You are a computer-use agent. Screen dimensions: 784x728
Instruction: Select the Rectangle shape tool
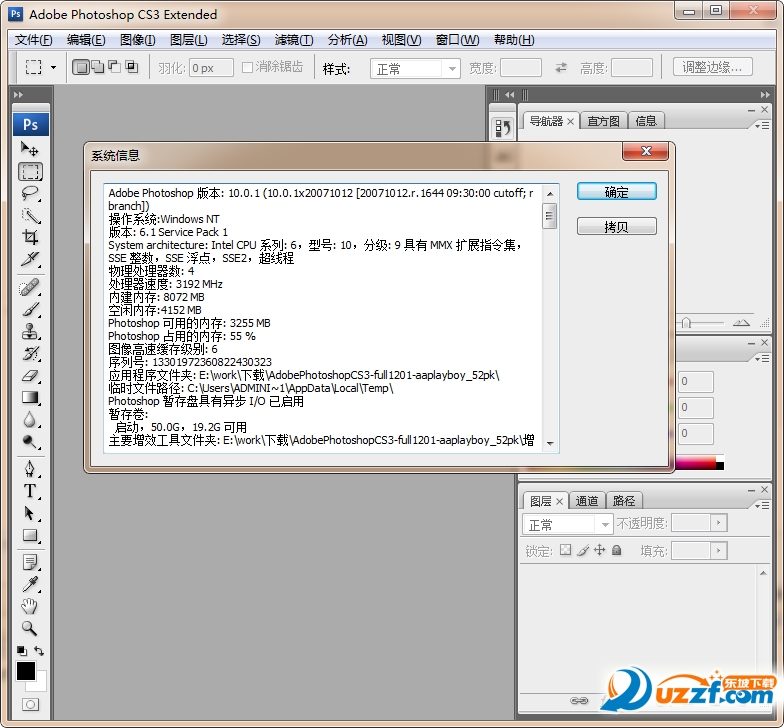tap(30, 536)
